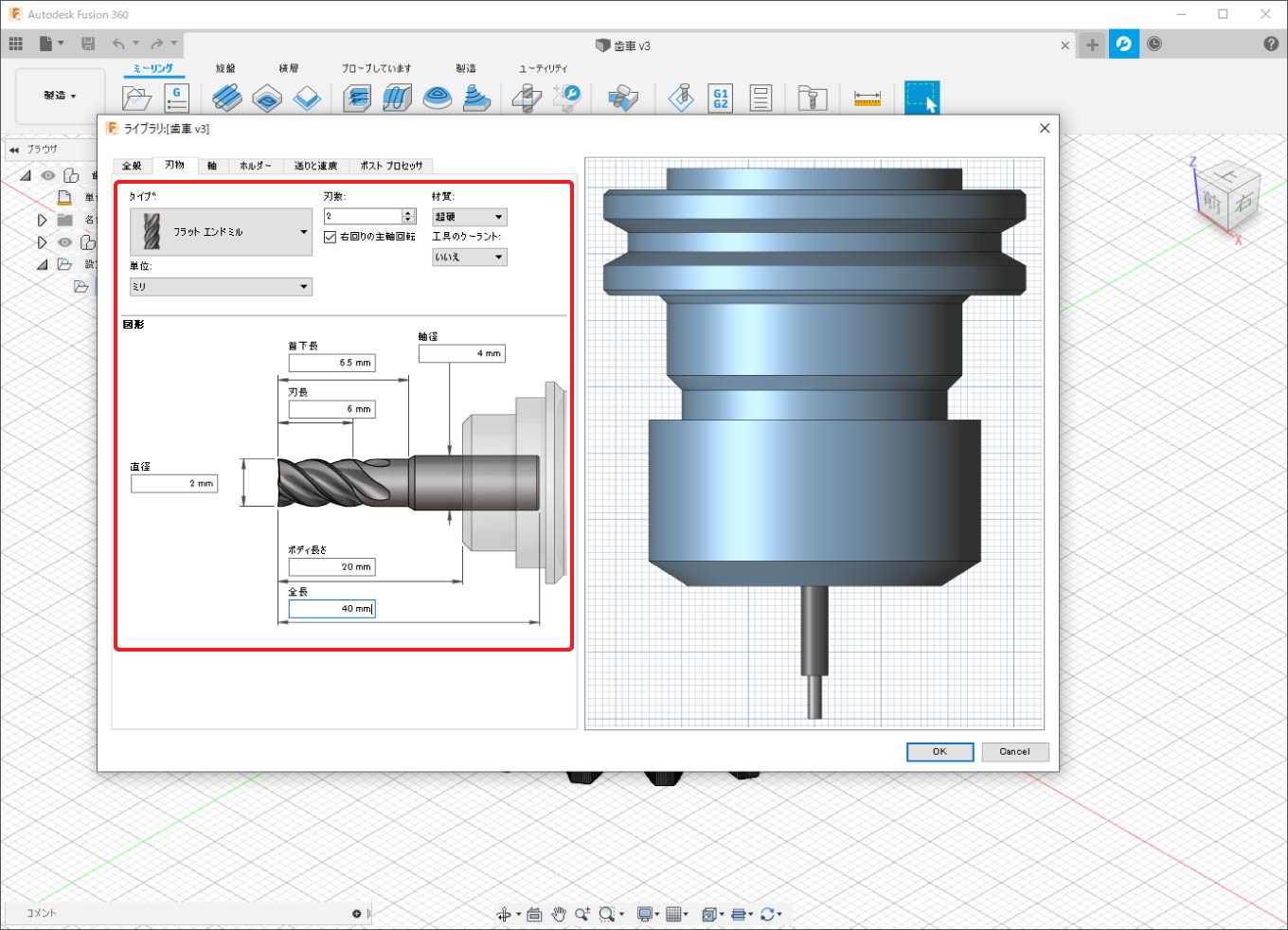The image size is (1288, 930).
Task: Open the 材質 material dropdown
Action: pos(470,217)
